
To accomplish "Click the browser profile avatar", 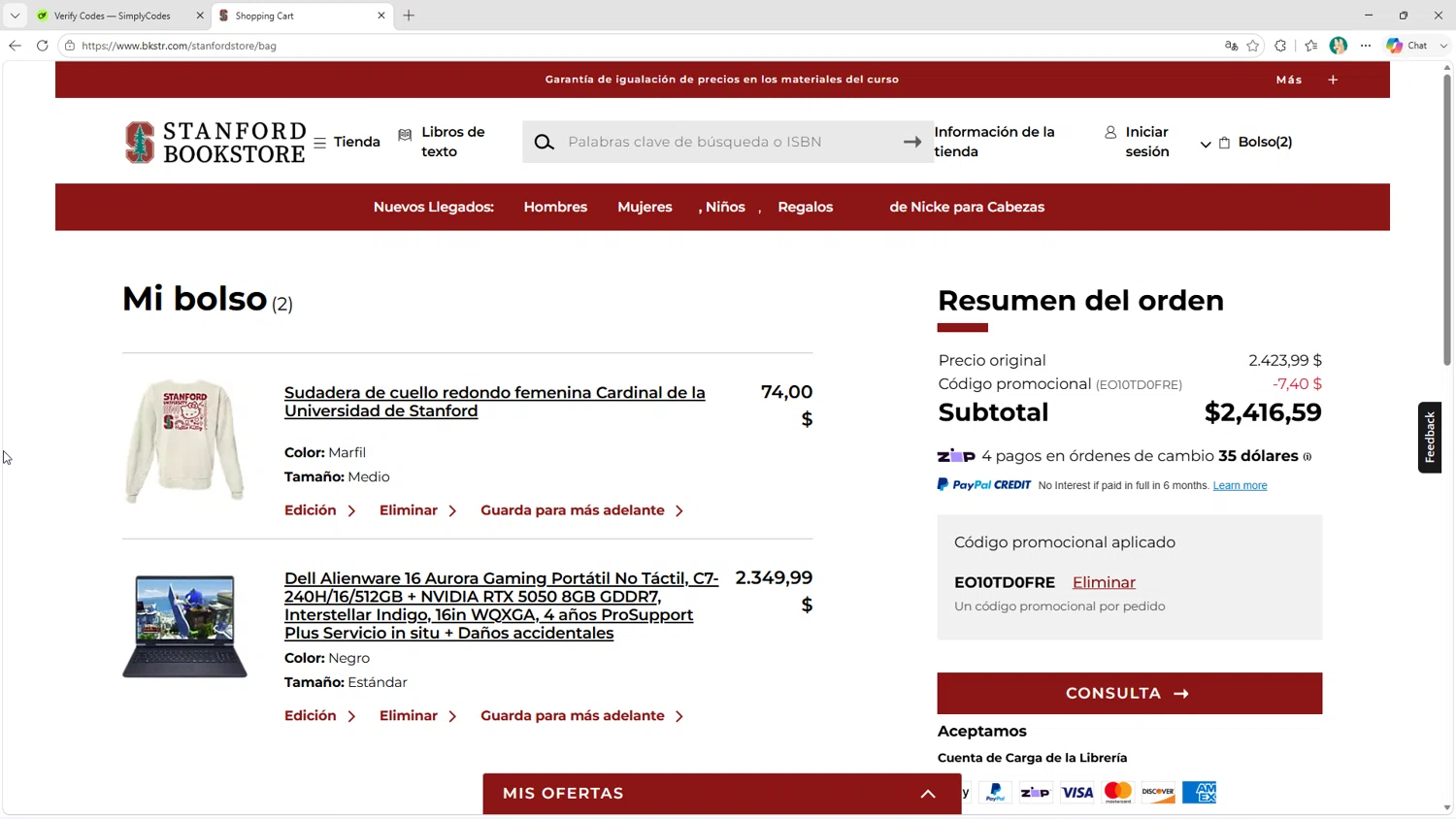I will coord(1339,46).
